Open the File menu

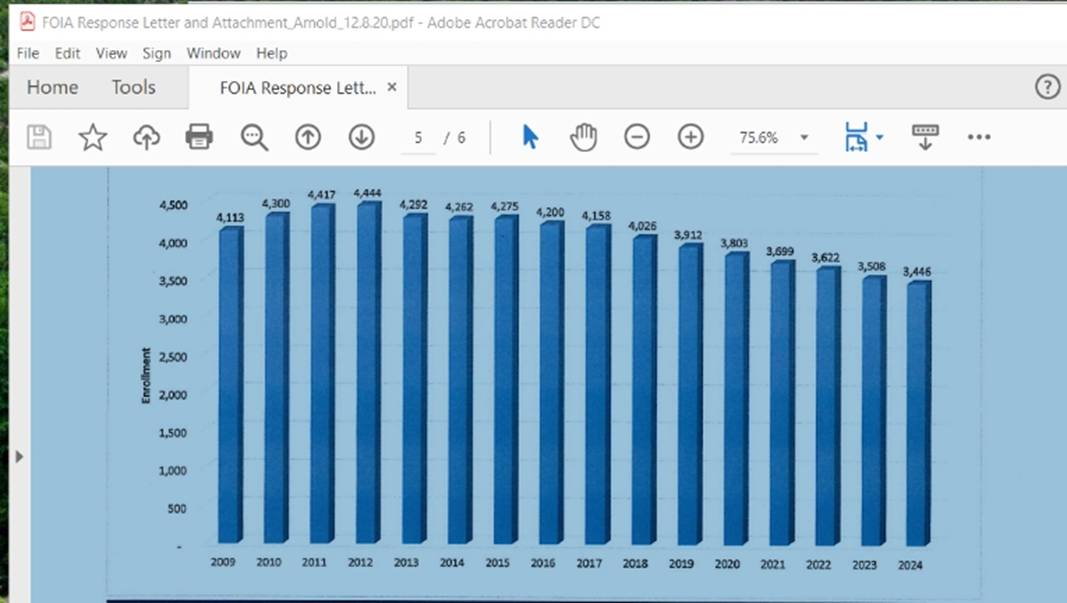[x=28, y=53]
